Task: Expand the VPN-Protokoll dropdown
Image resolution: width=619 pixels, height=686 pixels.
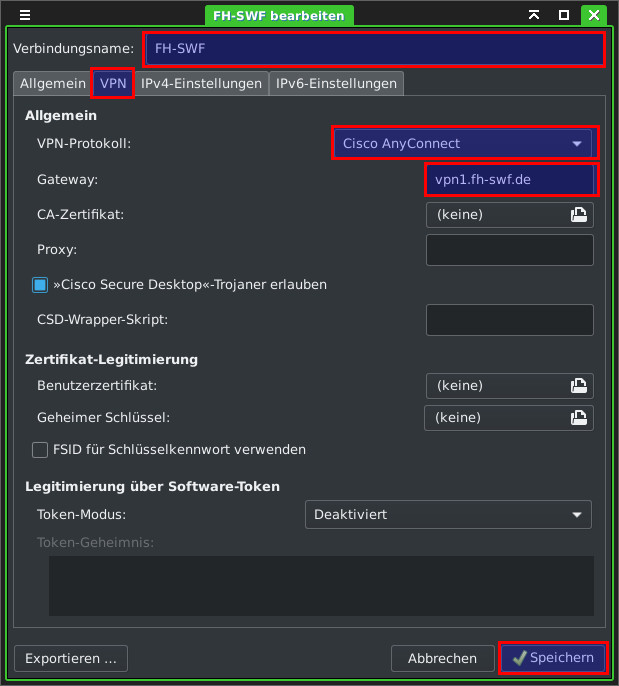Action: pyautogui.click(x=465, y=144)
